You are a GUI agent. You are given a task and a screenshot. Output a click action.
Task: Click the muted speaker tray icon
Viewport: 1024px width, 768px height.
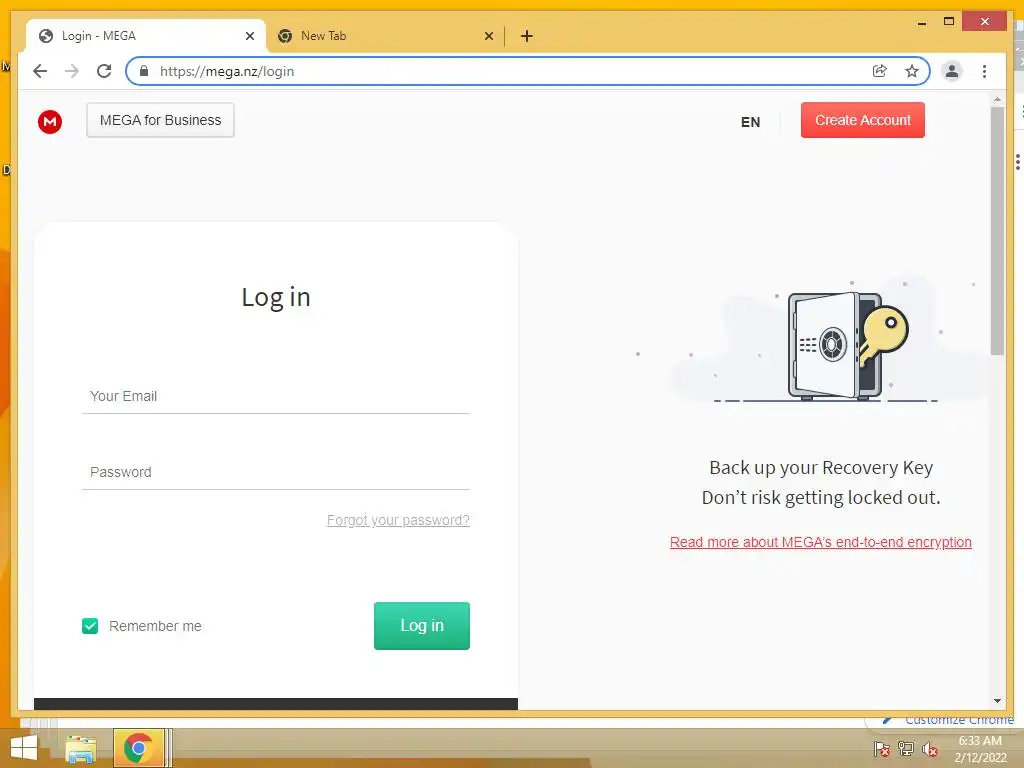(930, 749)
